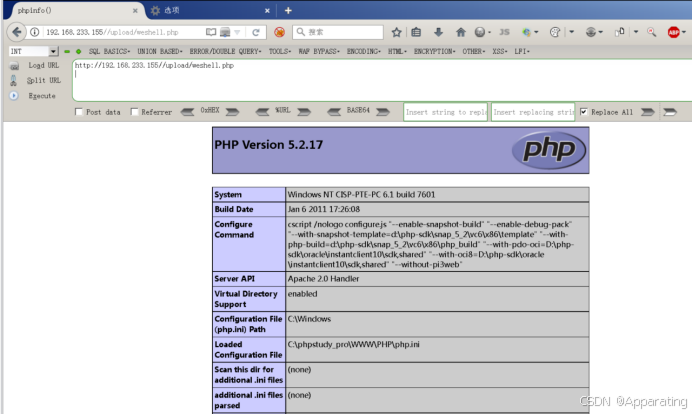The height and width of the screenshot is (415, 692).
Task: Click the green minus HackBar icon
Action: [x=67, y=52]
